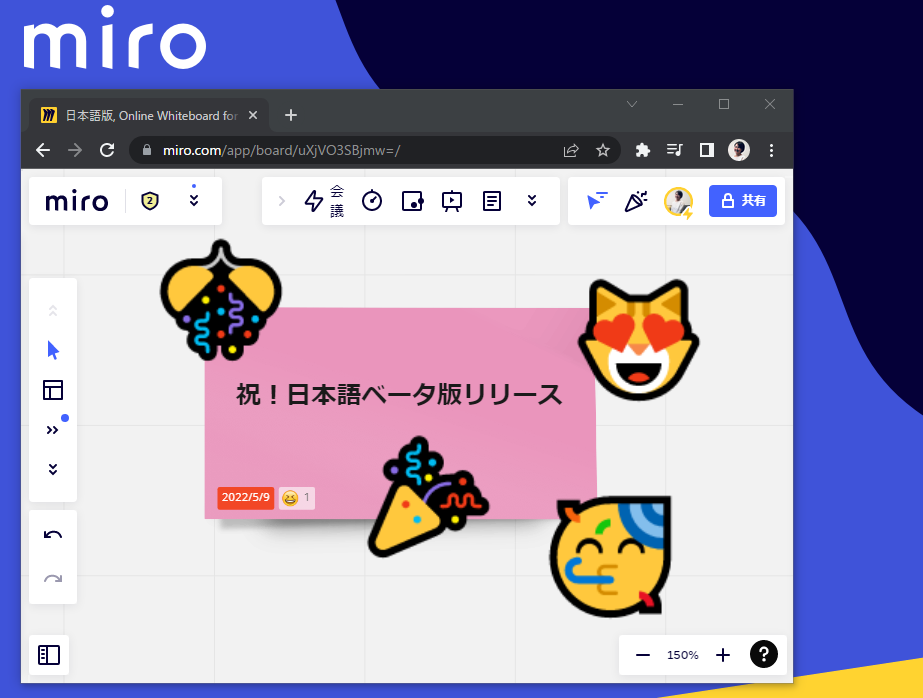This screenshot has height=698, width=923.
Task: Go back in the browser
Action: pos(43,150)
